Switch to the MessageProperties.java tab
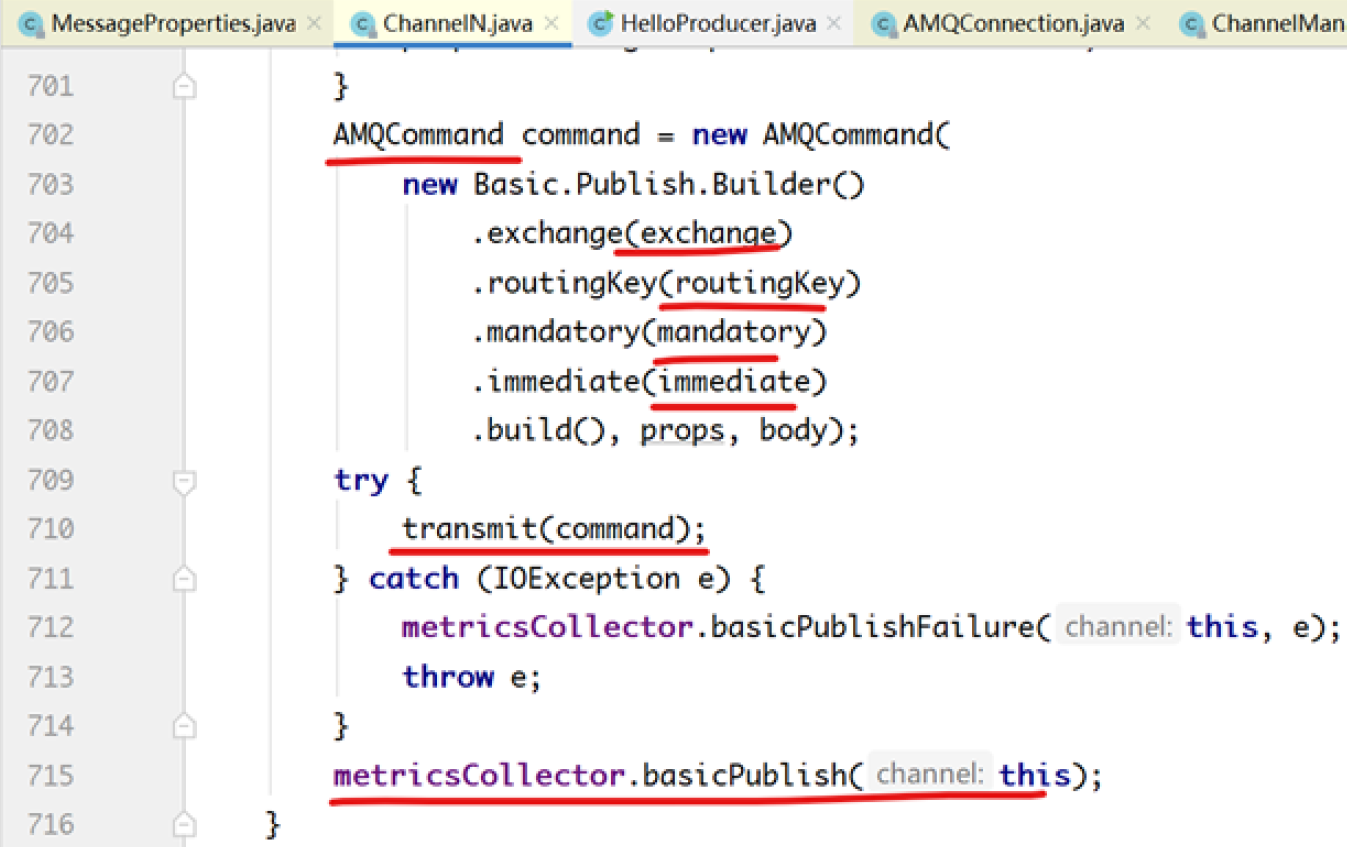Screen dimensions: 1349x847 172,23
